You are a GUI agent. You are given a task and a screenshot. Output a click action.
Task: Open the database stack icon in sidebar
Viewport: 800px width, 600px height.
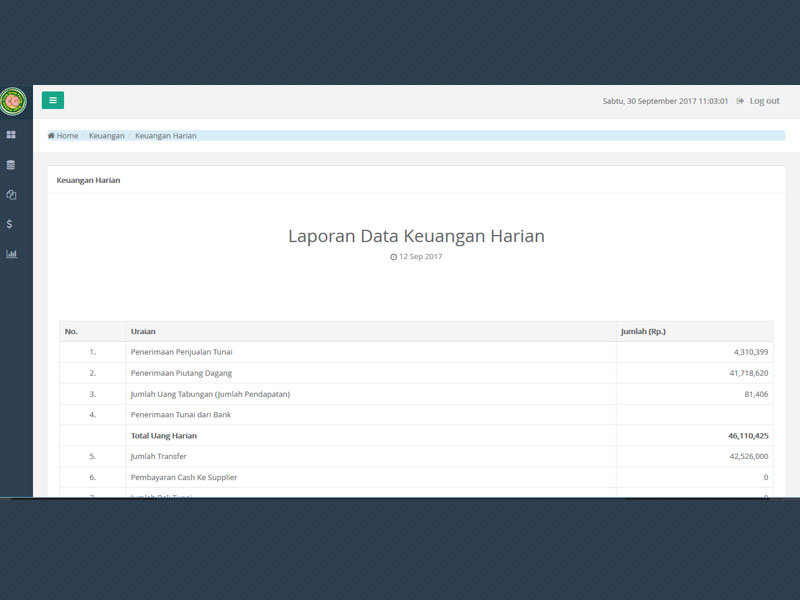[11, 165]
